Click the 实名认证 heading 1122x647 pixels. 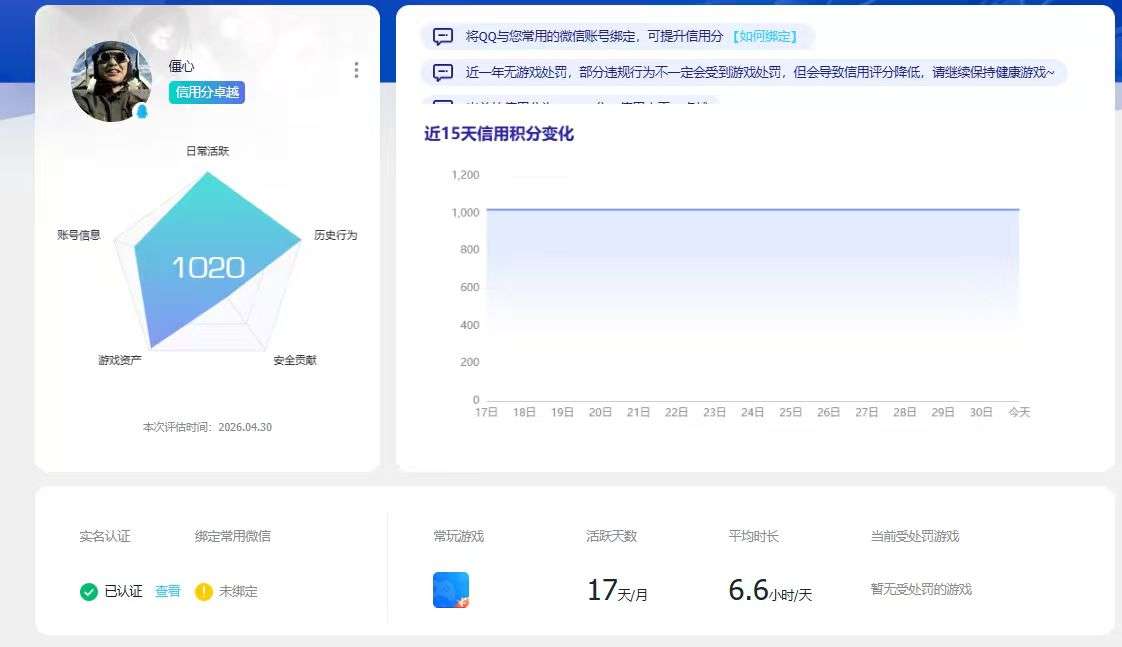tap(104, 536)
